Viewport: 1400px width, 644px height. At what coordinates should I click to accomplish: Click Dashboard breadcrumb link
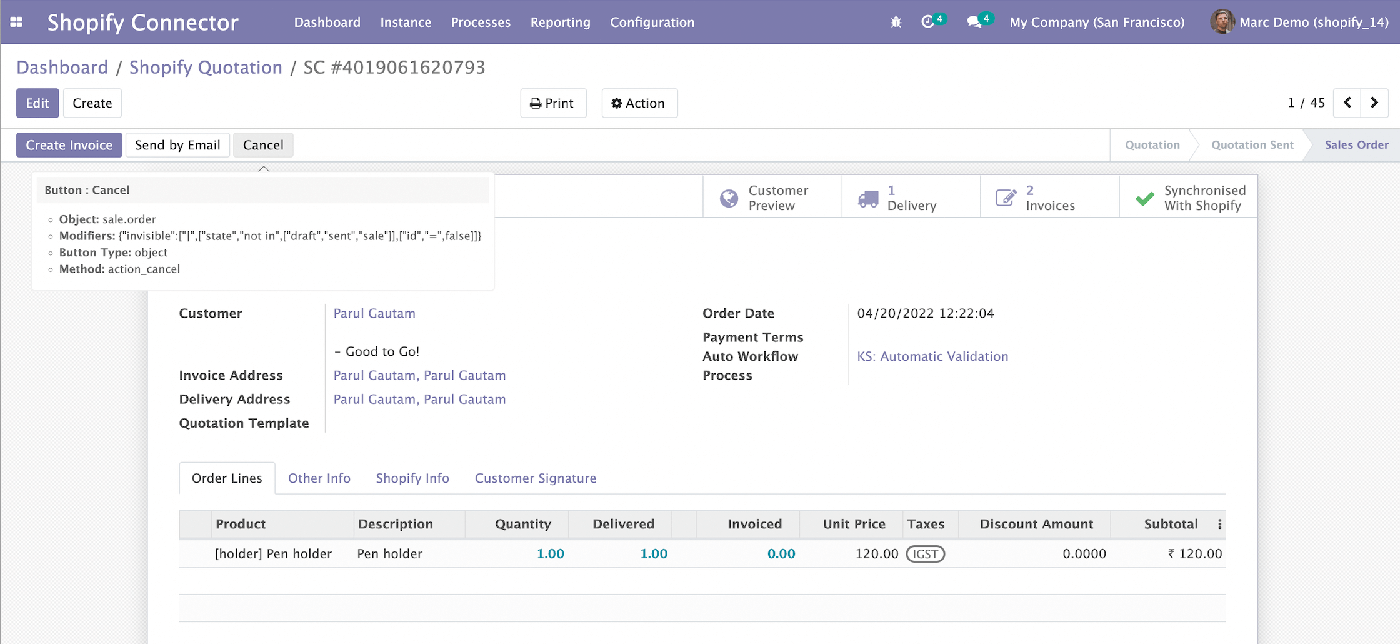coord(62,68)
